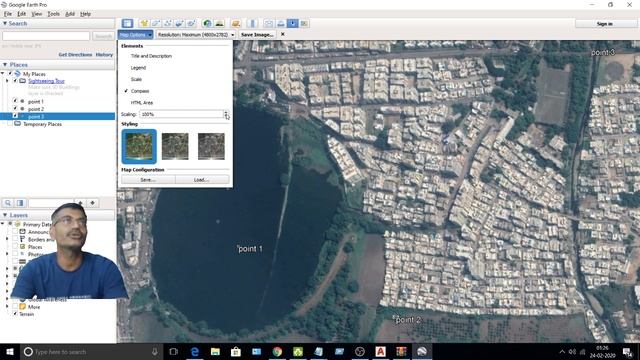Toggle the Terrain layer checkbox
Image resolution: width=640 pixels, height=360 pixels.
point(15,314)
